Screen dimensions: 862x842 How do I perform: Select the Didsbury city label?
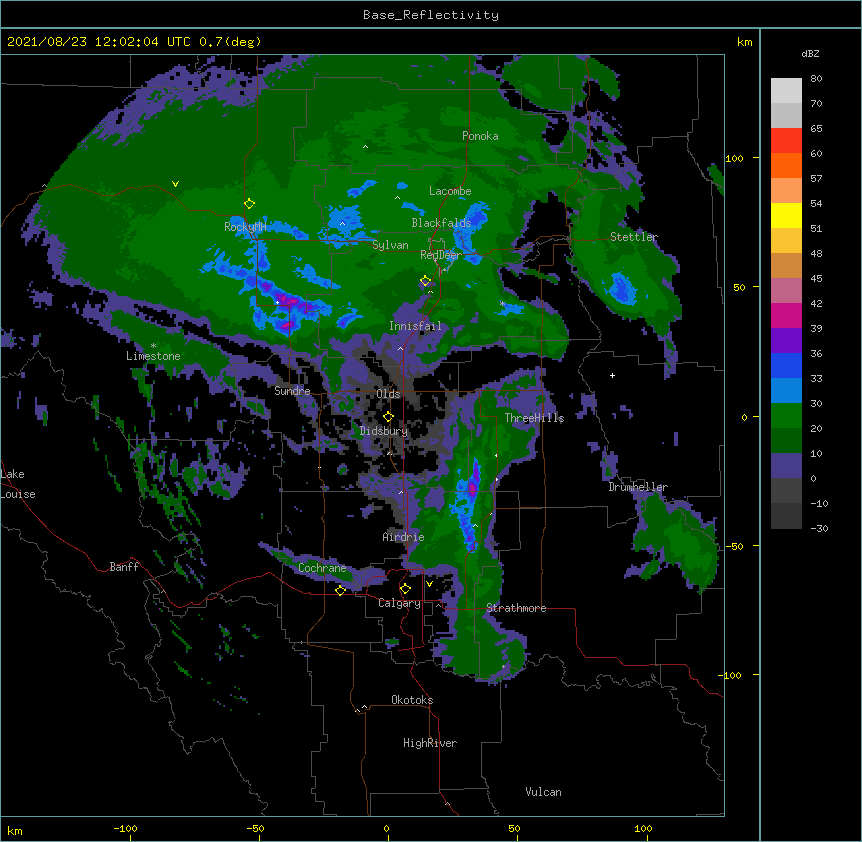click(x=384, y=431)
